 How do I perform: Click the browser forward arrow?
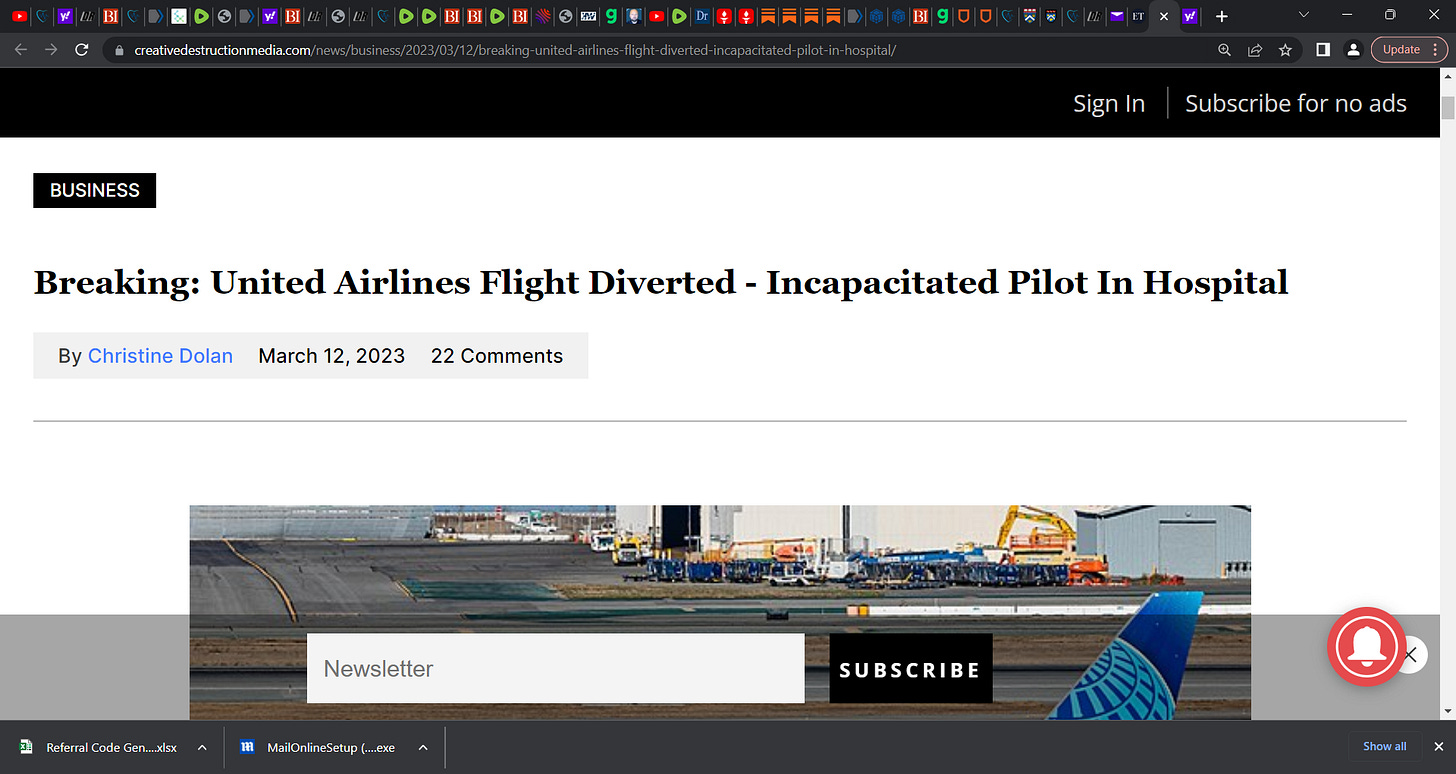tap(51, 49)
